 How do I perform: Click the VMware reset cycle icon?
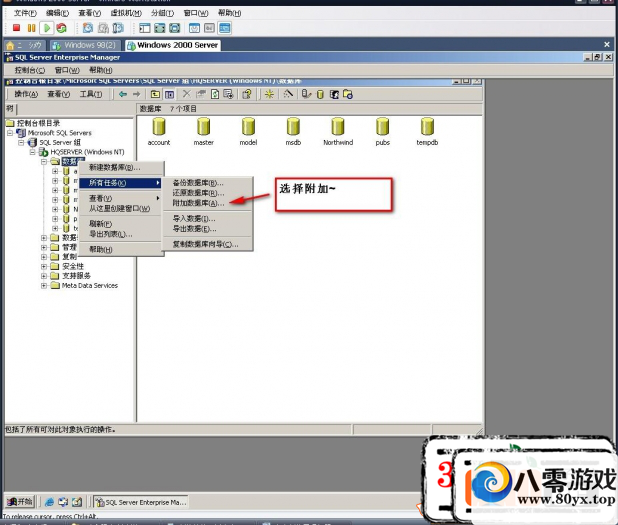click(x=61, y=28)
